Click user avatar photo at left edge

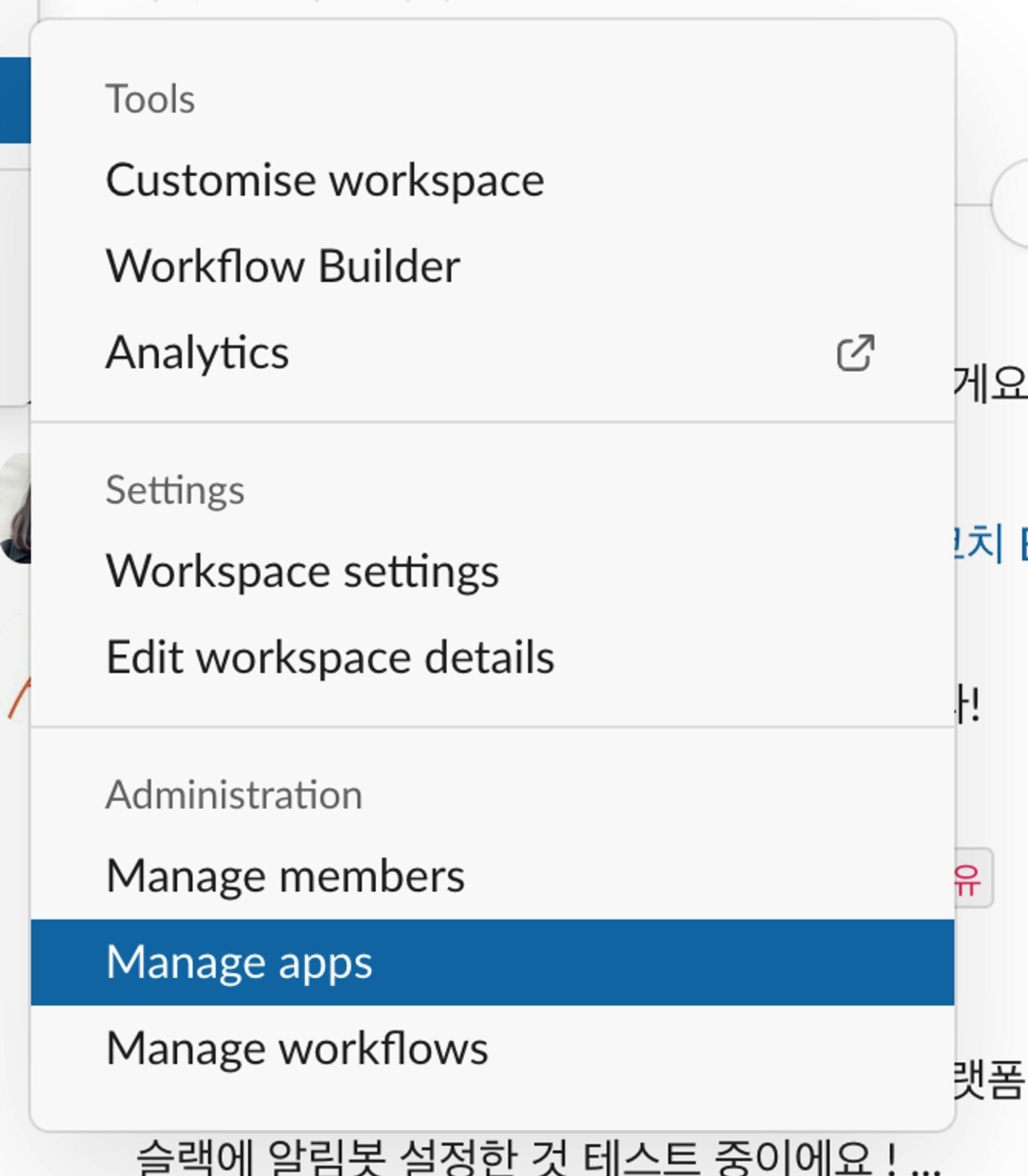click(x=15, y=508)
